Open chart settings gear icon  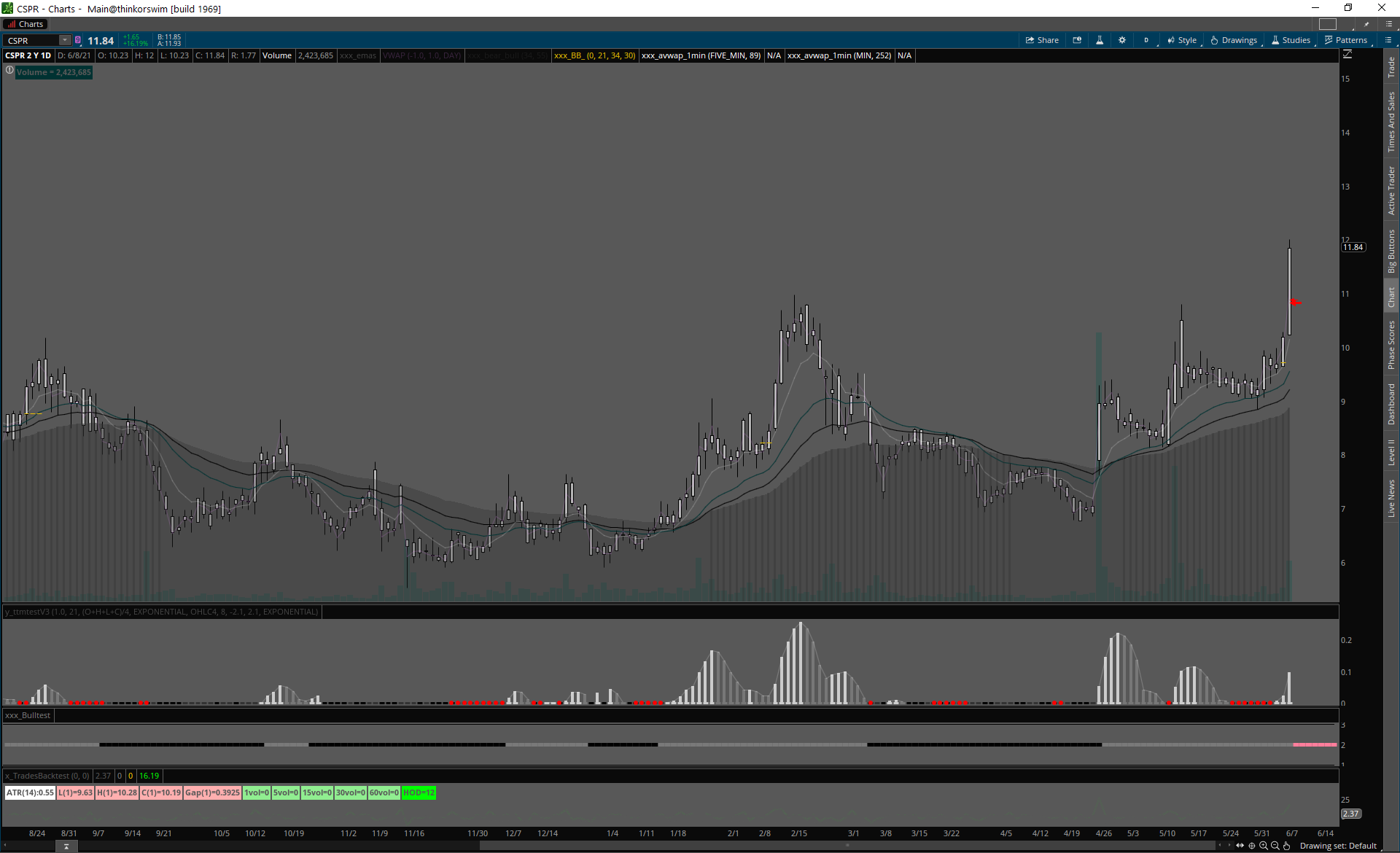point(1122,40)
